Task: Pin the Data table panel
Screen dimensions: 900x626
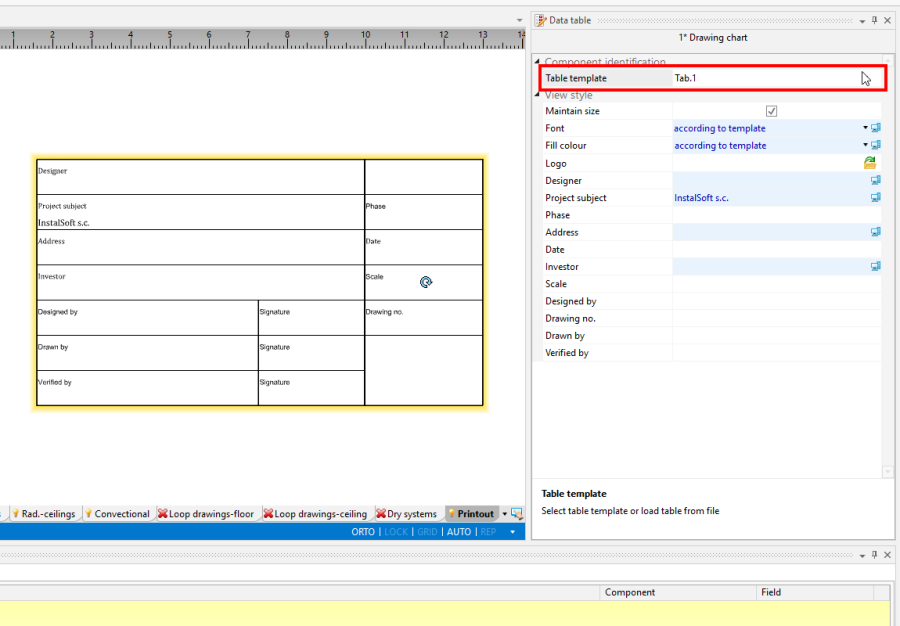Action: coord(874,20)
